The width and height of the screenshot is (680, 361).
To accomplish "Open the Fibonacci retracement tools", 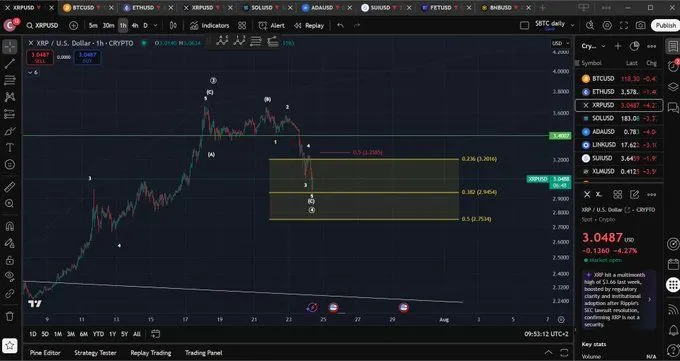I will point(10,80).
